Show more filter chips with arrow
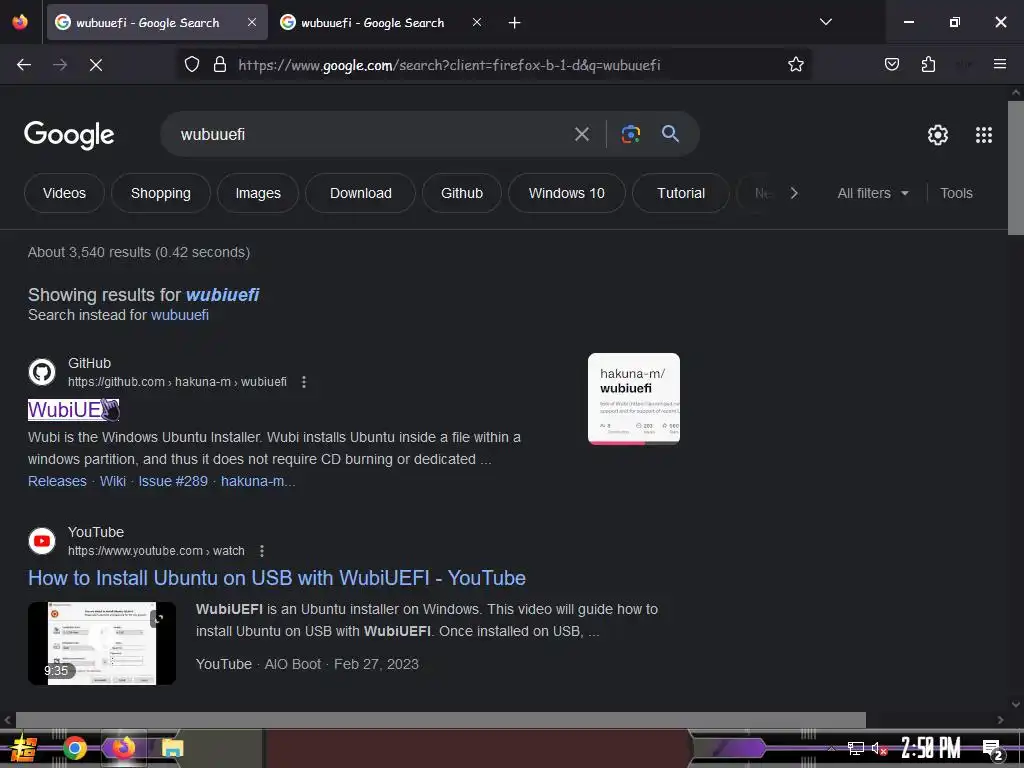Screen dimensions: 1024x768 coord(793,193)
